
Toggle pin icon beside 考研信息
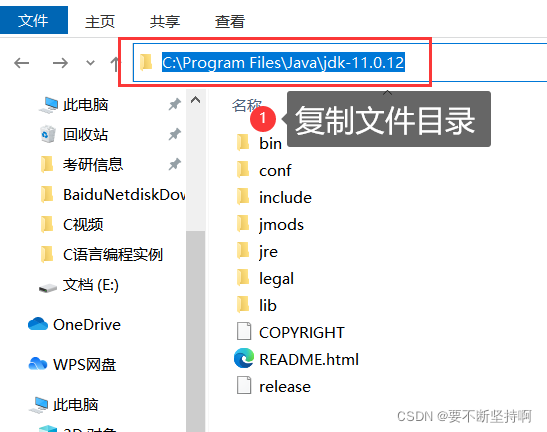[x=174, y=164]
